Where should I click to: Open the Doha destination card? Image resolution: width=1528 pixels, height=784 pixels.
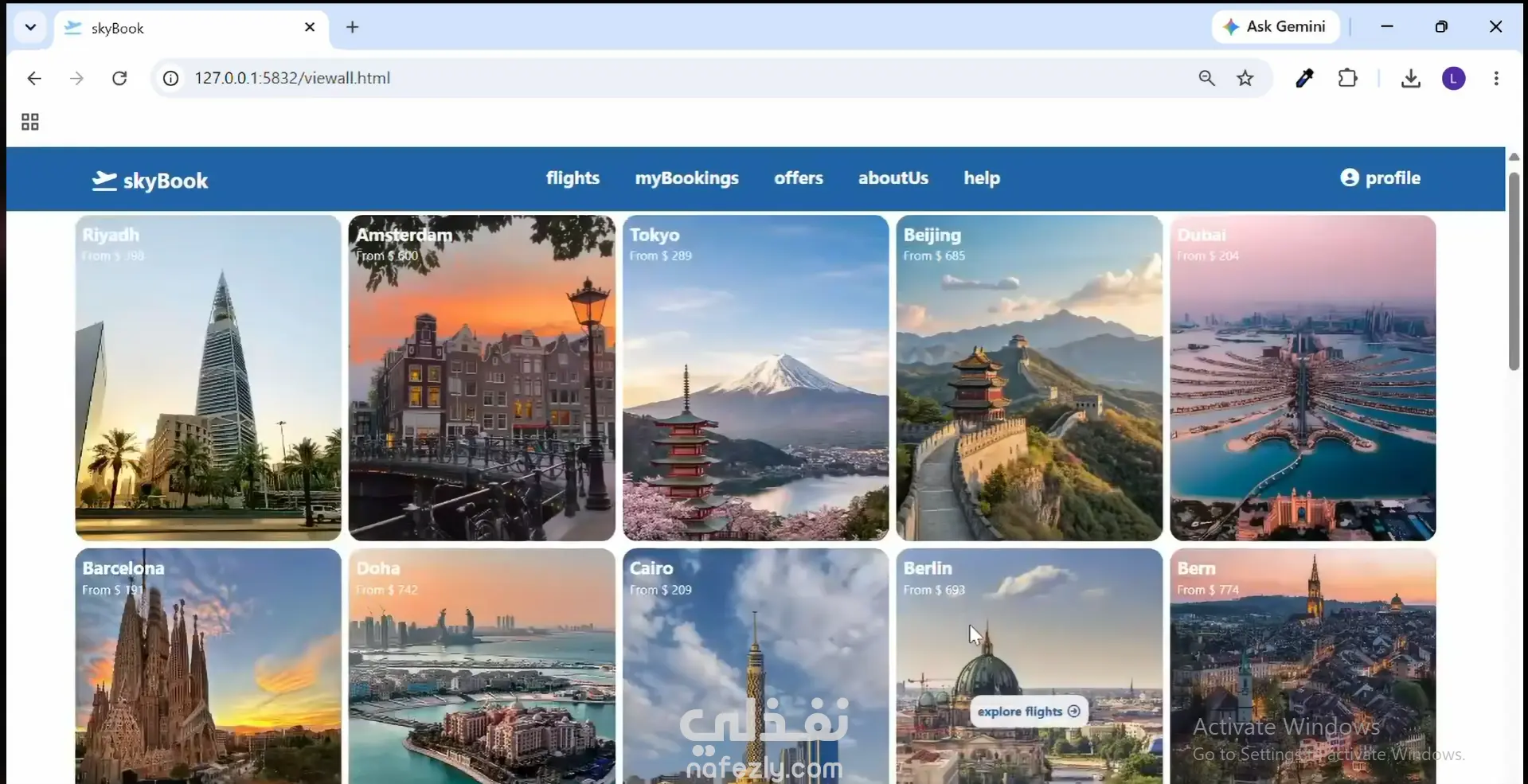[x=482, y=666]
